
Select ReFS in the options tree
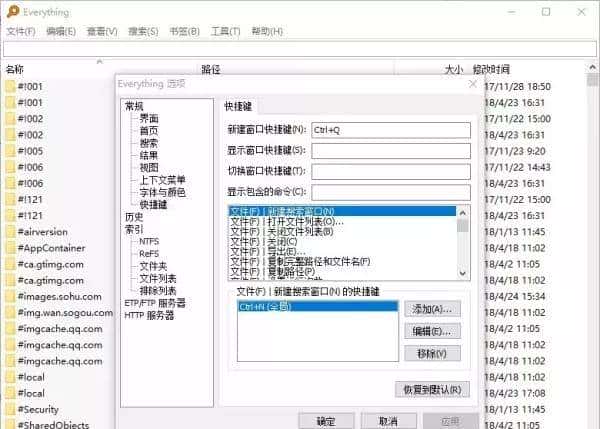pyautogui.click(x=149, y=254)
